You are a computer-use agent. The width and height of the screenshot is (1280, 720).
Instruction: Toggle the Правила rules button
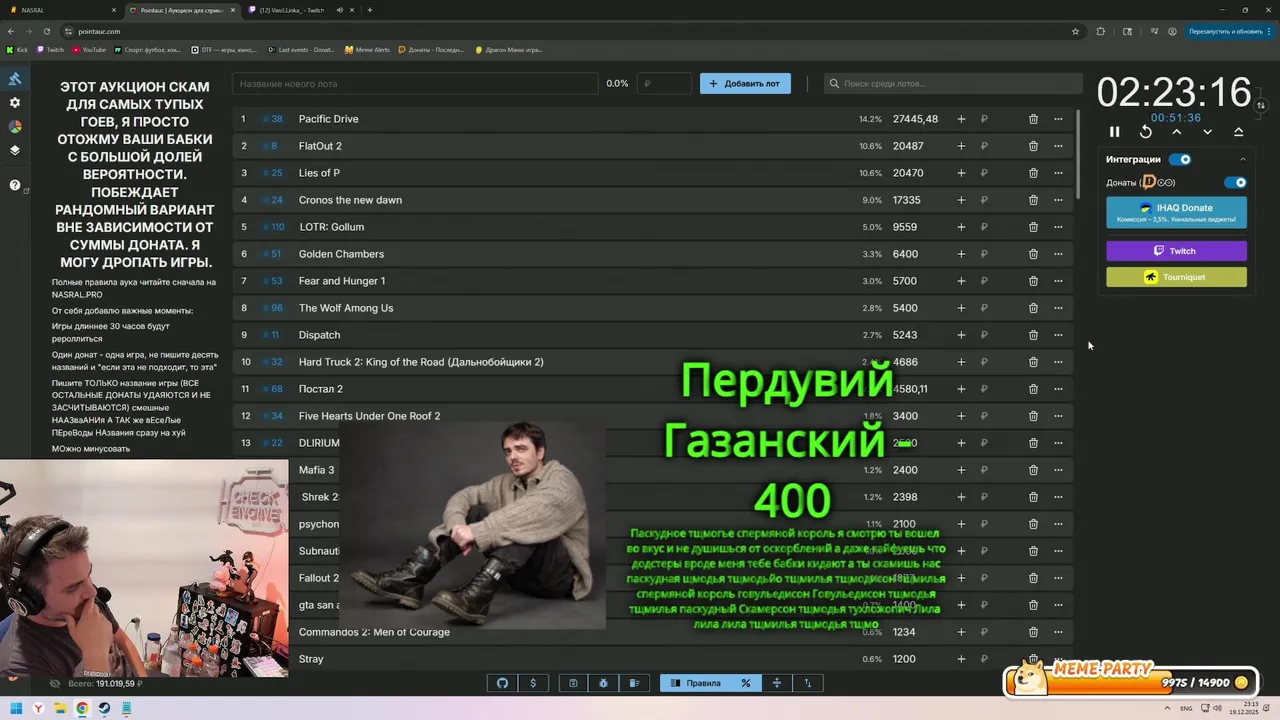point(696,683)
